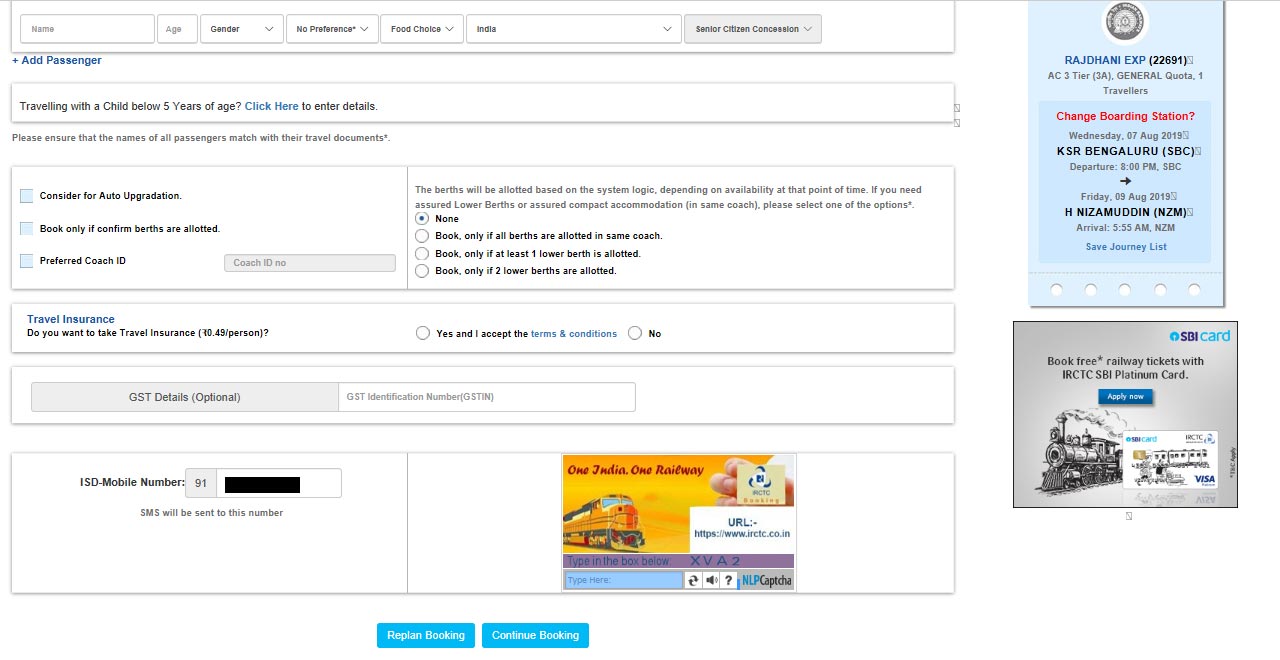
Task: Click the GSTIN input field
Action: (487, 397)
